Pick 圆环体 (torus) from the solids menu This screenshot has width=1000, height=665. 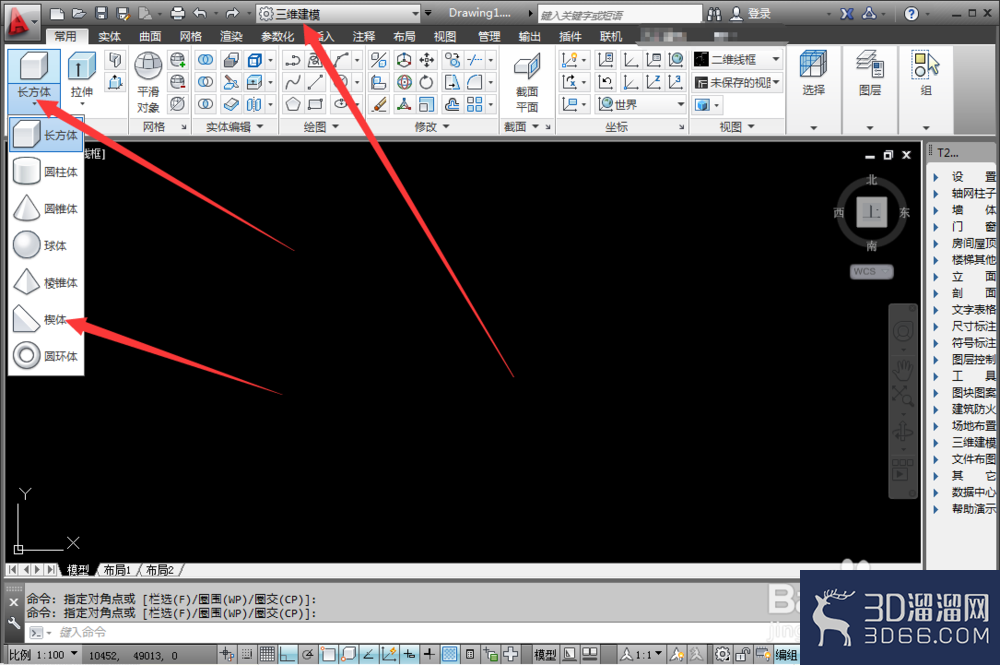(x=46, y=356)
